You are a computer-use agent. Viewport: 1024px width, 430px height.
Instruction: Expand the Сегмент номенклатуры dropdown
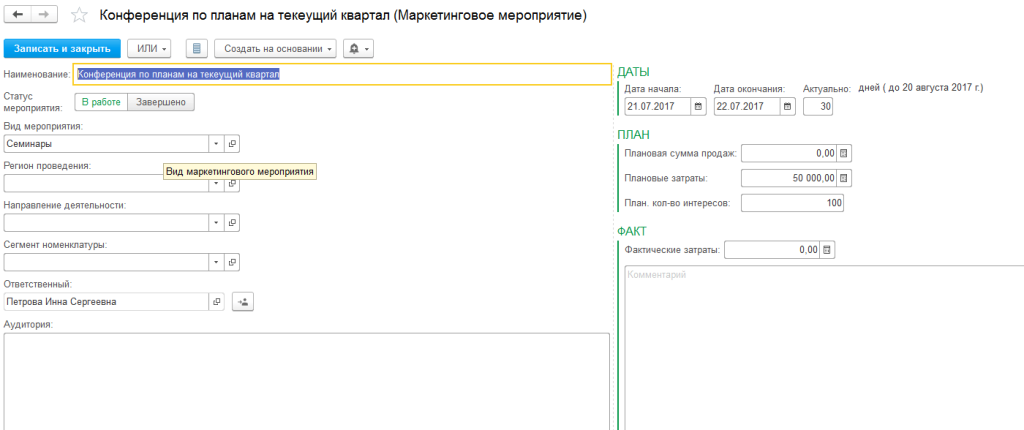click(x=215, y=262)
